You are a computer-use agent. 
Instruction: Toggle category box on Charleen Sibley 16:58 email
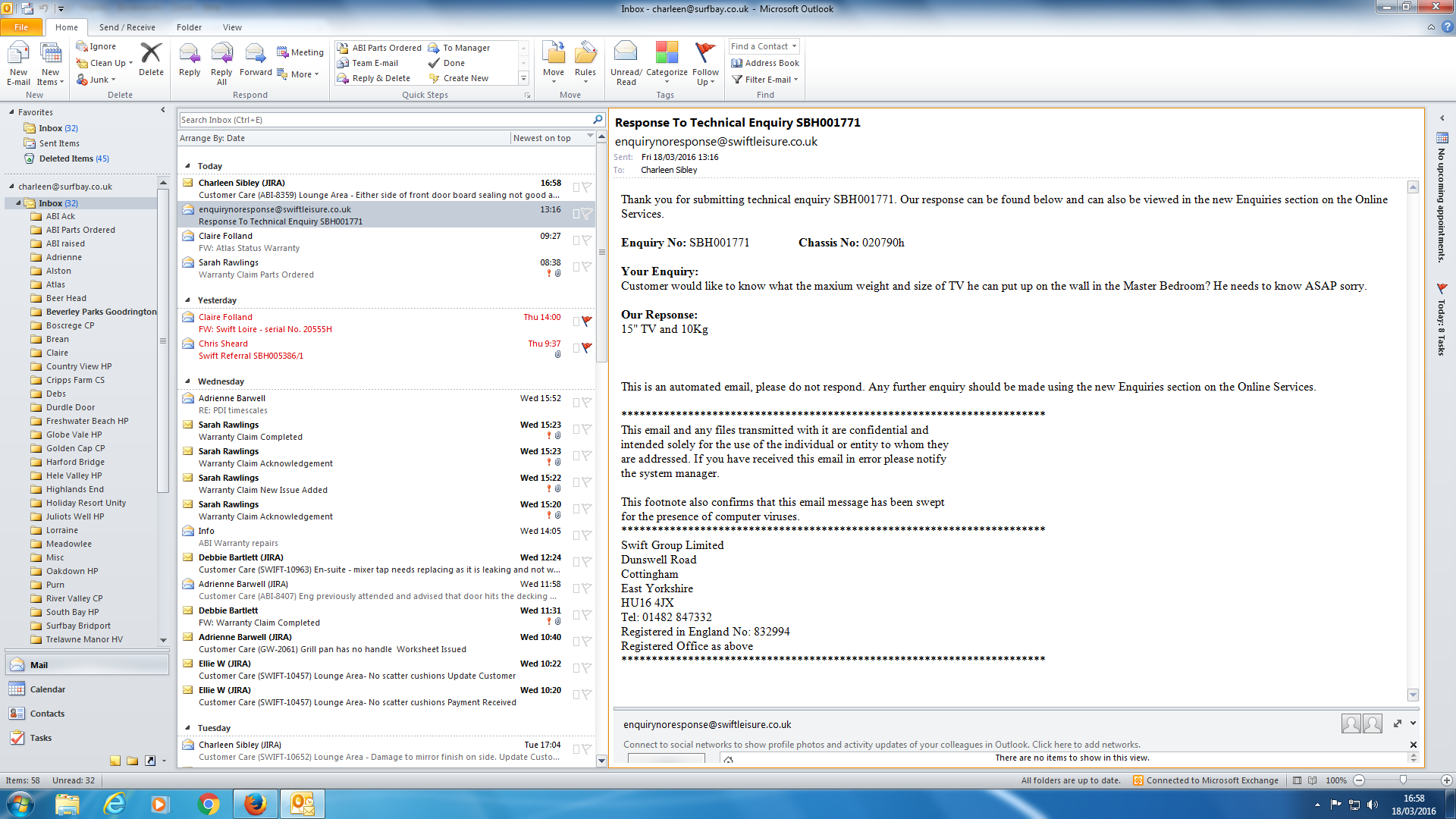coord(576,187)
